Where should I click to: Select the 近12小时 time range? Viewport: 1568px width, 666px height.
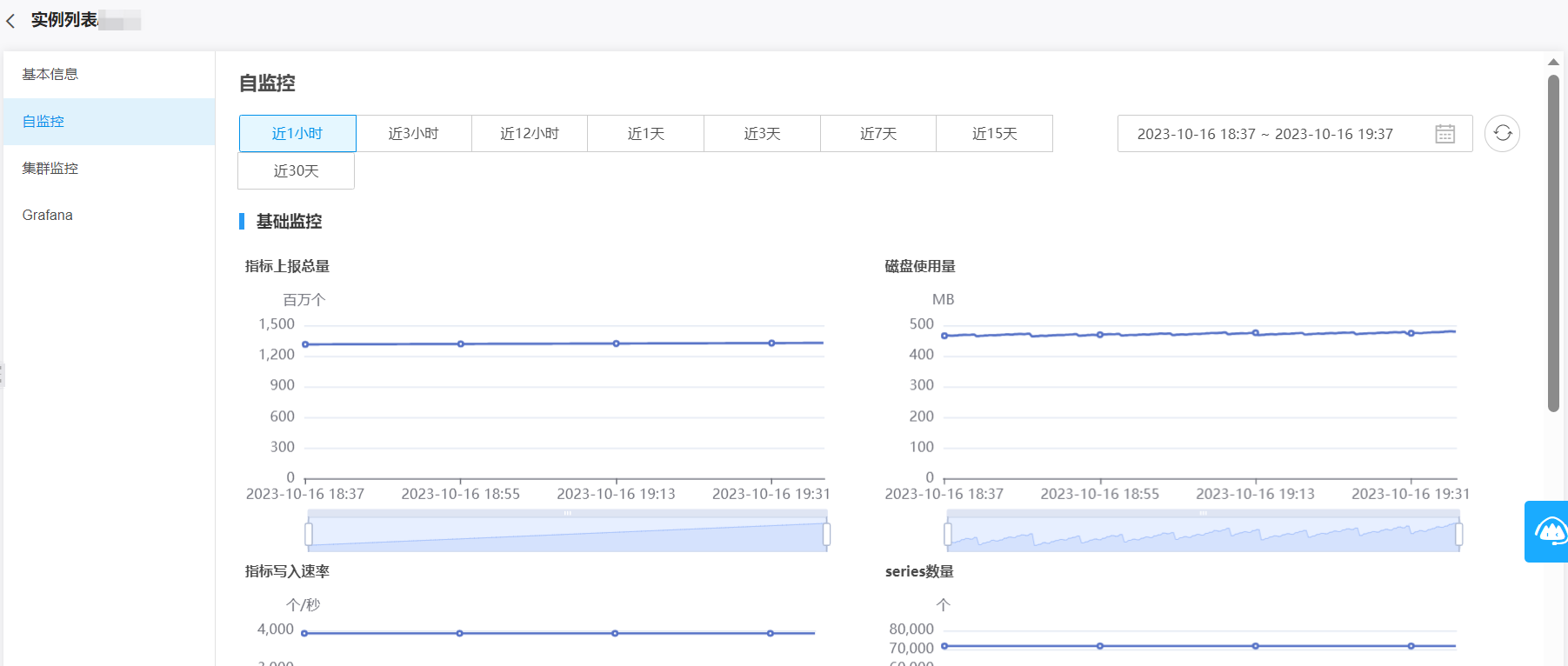click(x=530, y=134)
